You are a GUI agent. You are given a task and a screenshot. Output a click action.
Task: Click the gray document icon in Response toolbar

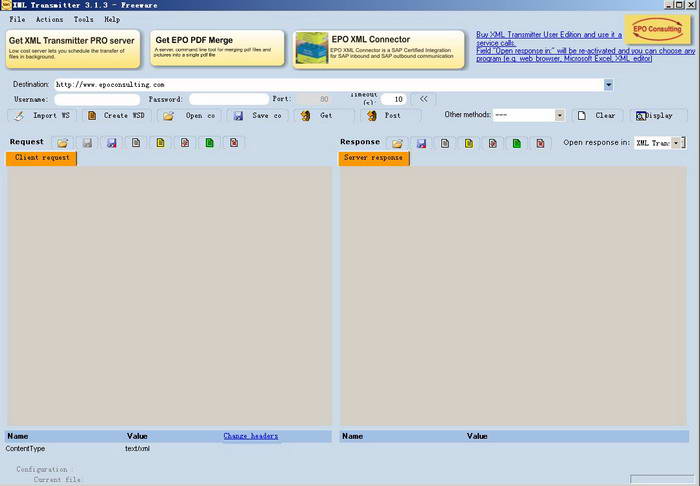click(x=445, y=143)
